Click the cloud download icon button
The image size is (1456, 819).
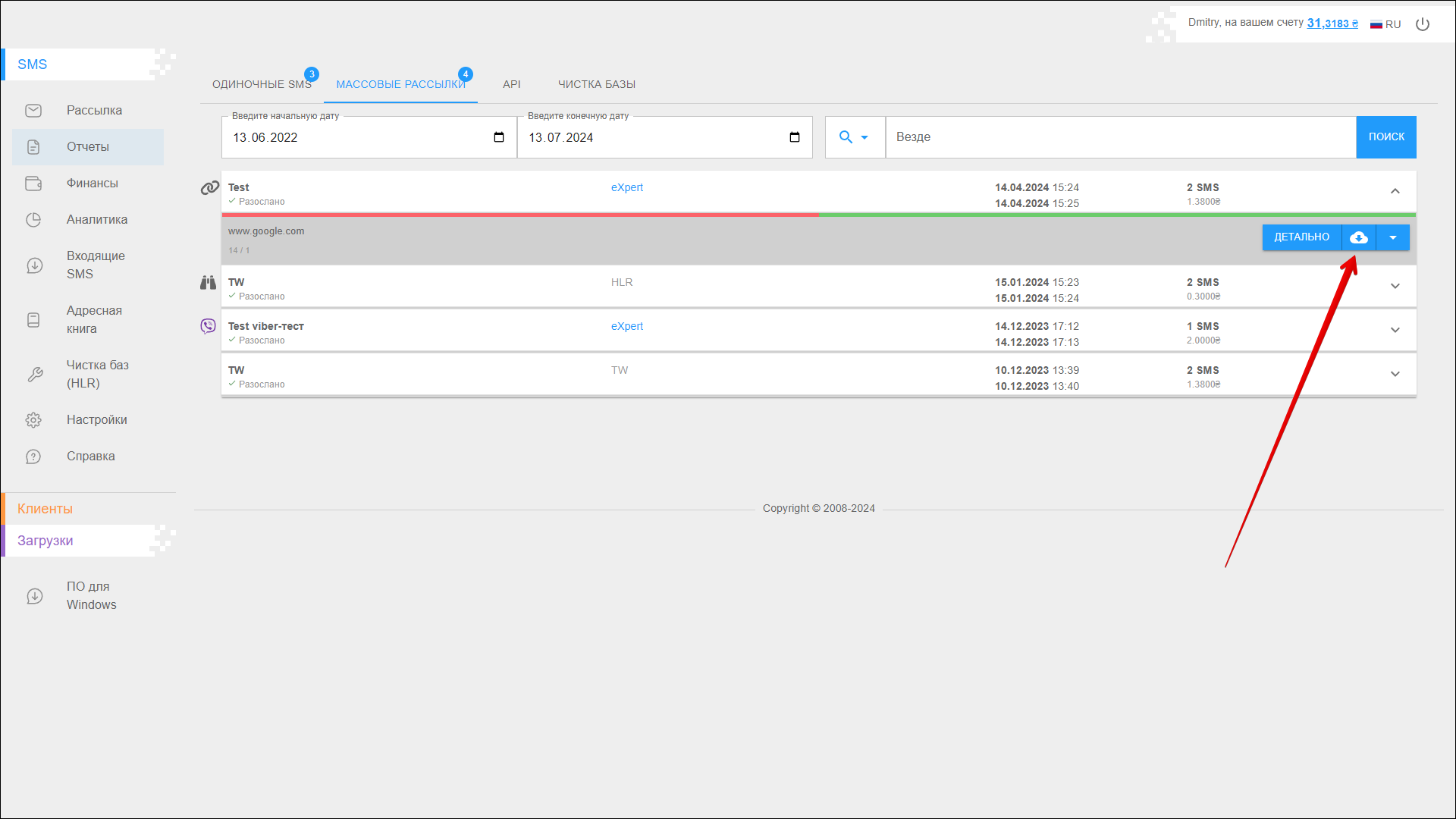[1359, 237]
